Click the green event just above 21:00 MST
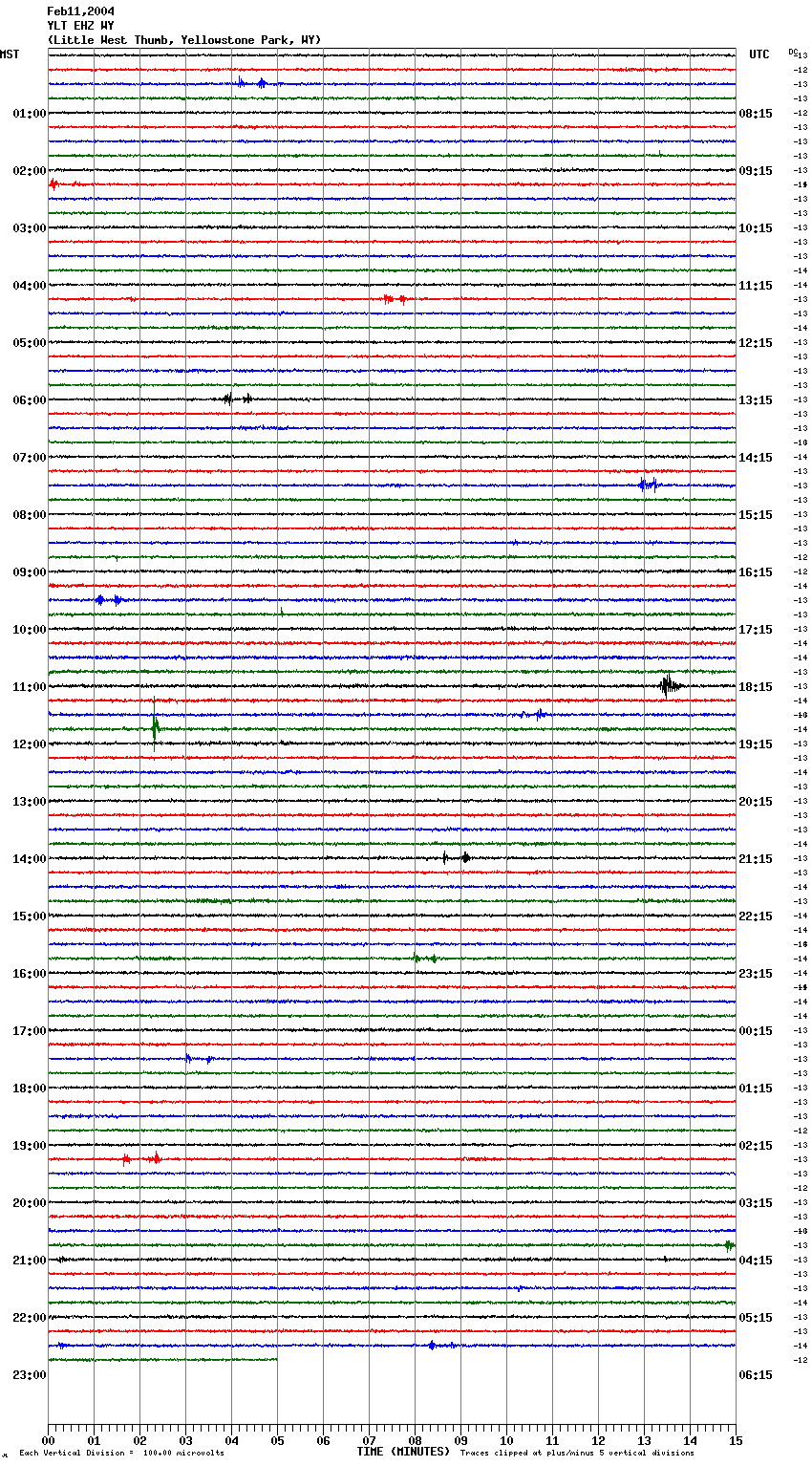The height and width of the screenshot is (1466, 812). click(729, 1245)
